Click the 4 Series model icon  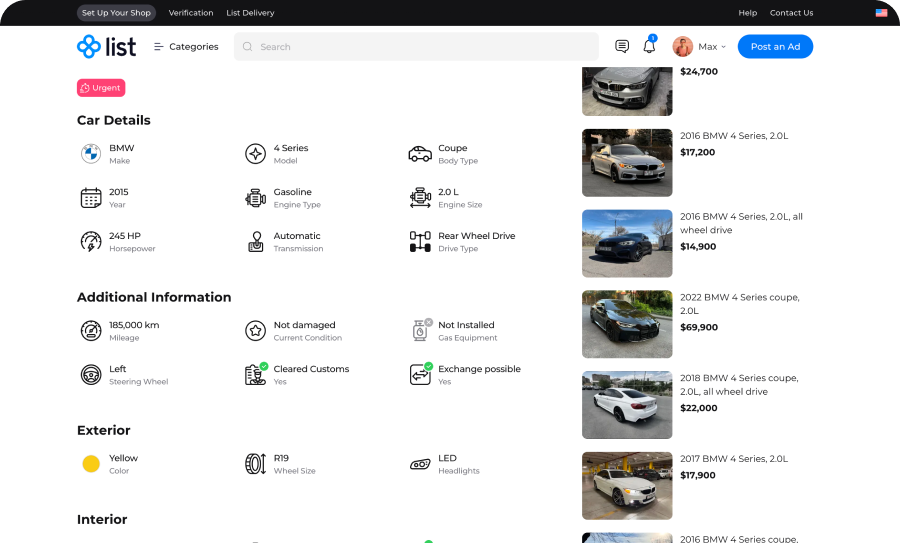pos(255,154)
